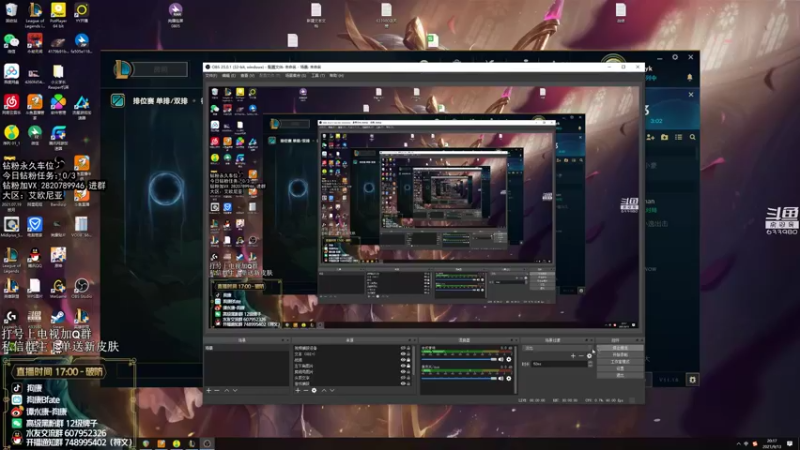Move source down in OBS Sources panel
The height and width of the screenshot is (450, 800).
(x=332, y=390)
